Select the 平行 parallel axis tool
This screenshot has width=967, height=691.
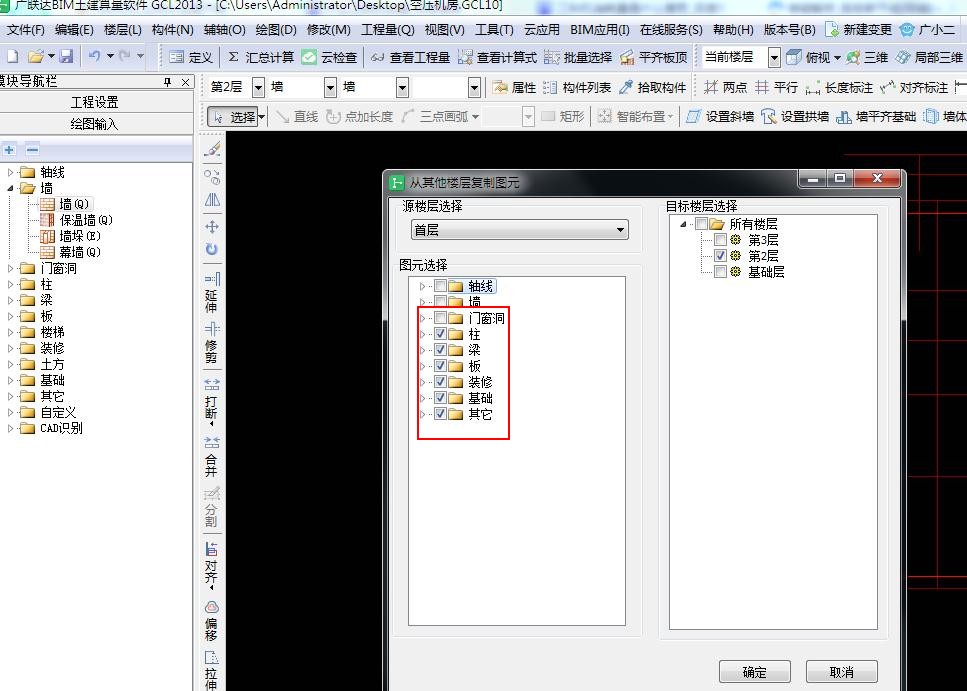click(x=776, y=88)
